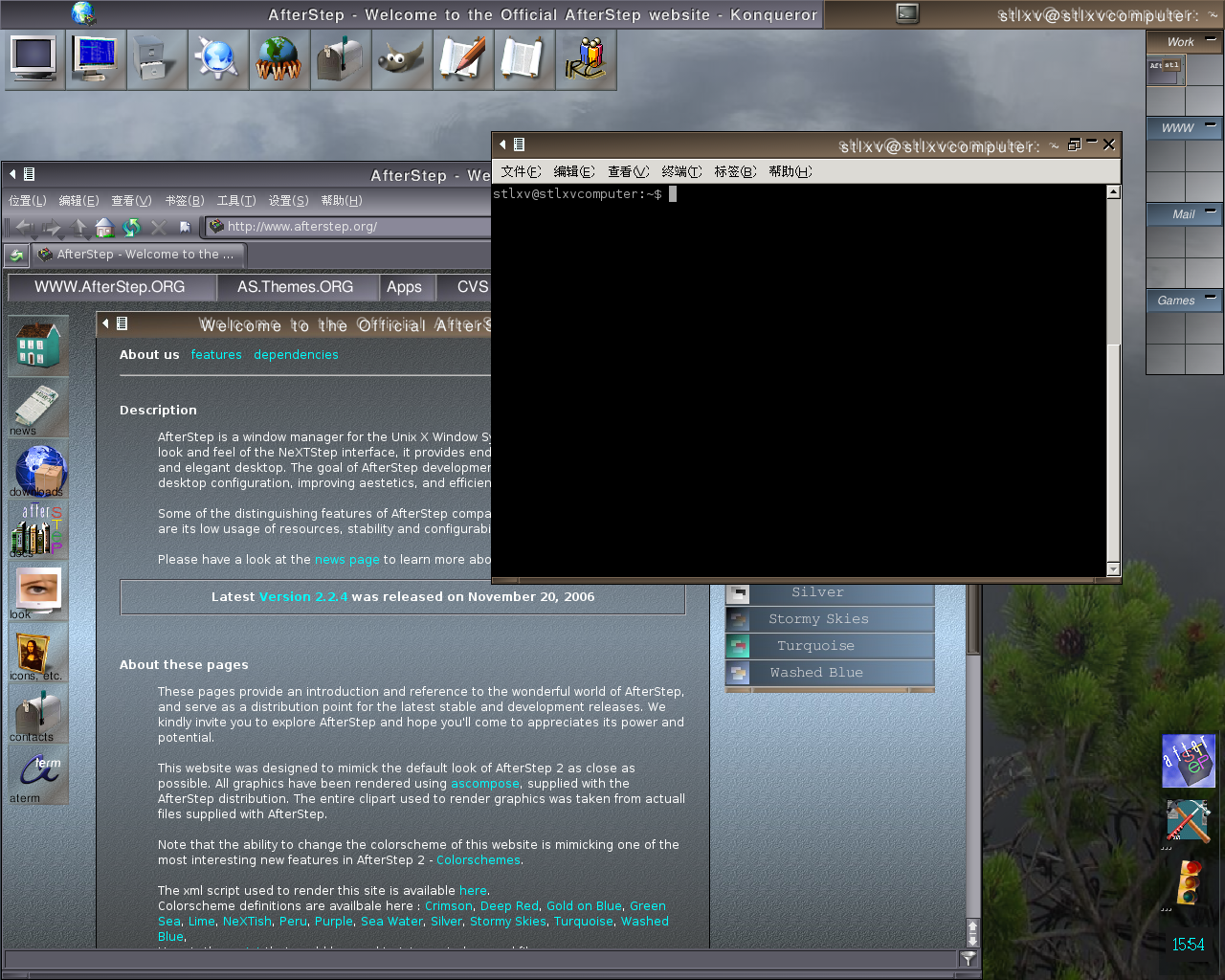Open the 文件(F) menu in the terminal
The width and height of the screenshot is (1225, 980).
[521, 171]
